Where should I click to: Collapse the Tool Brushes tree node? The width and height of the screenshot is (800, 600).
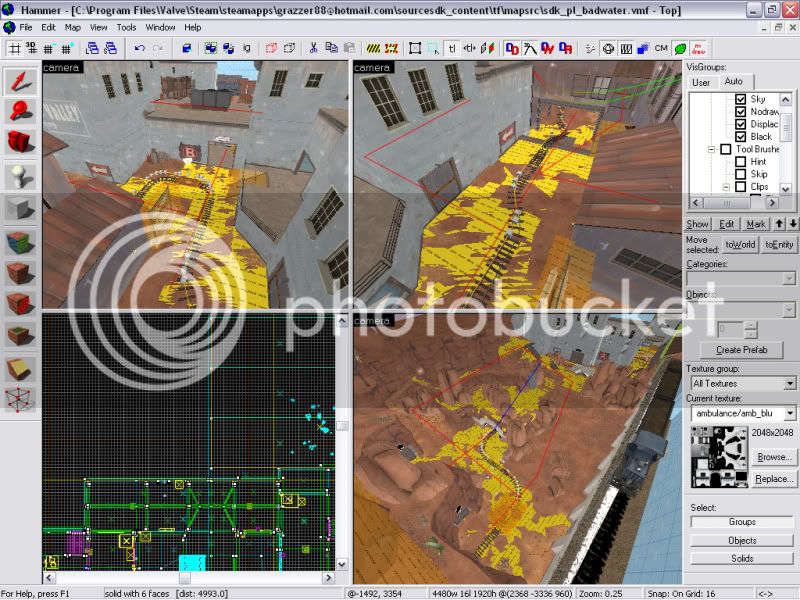coord(711,149)
